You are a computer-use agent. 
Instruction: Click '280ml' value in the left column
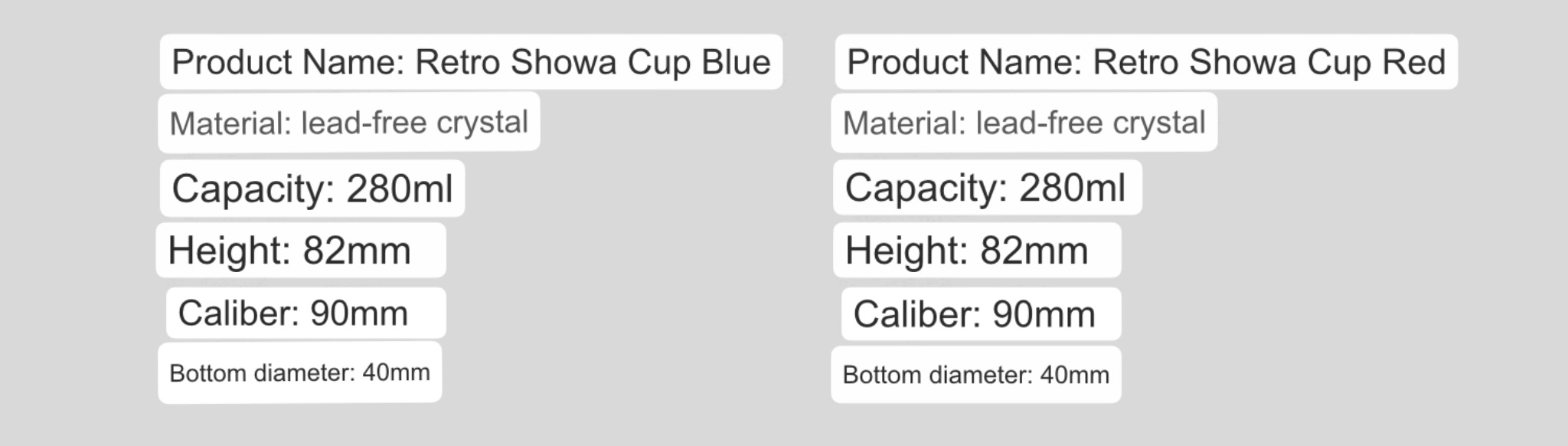click(400, 188)
